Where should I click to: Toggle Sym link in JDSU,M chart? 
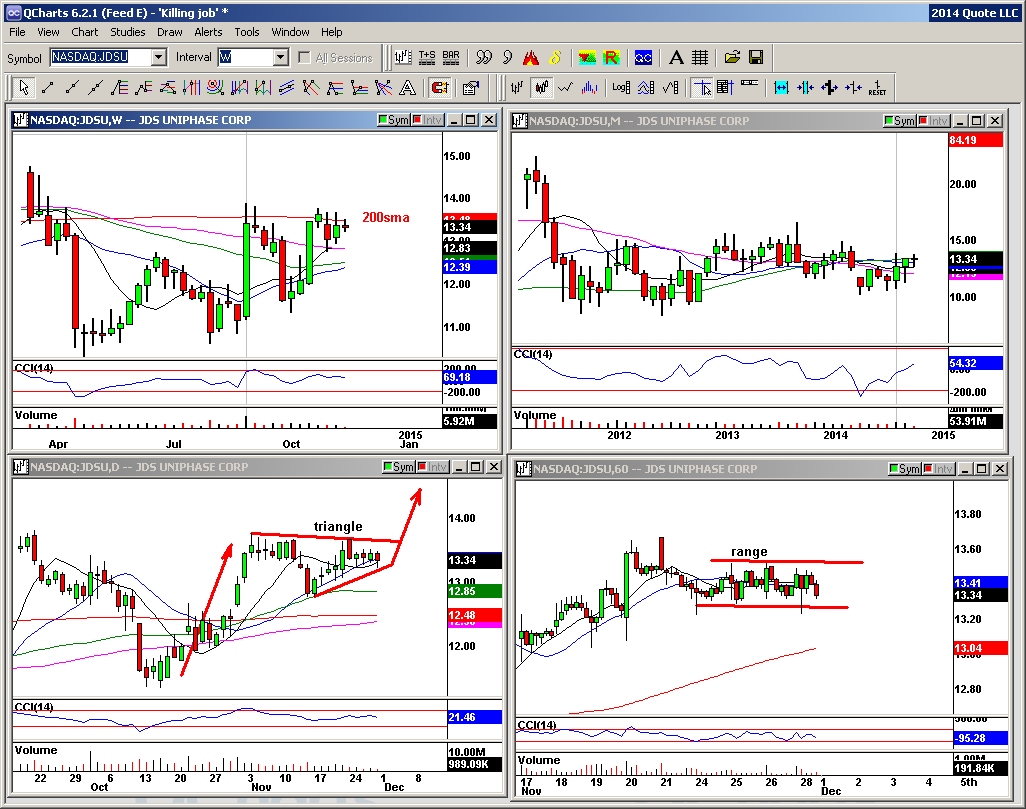pos(900,120)
